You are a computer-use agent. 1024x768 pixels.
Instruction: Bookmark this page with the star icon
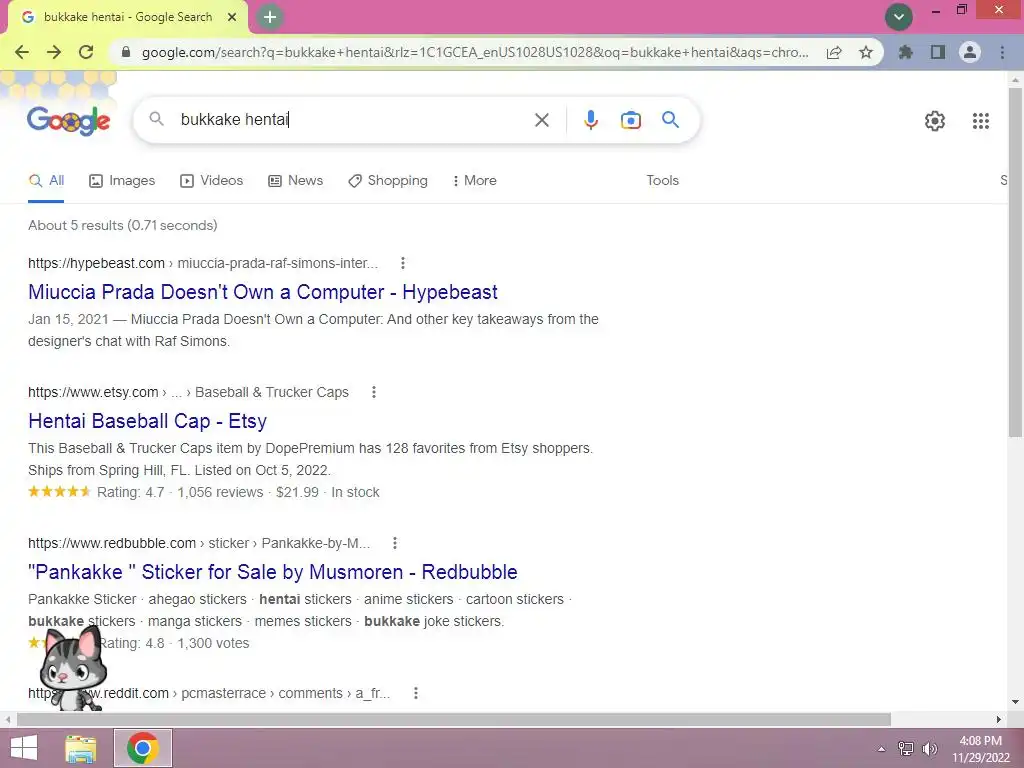(866, 52)
